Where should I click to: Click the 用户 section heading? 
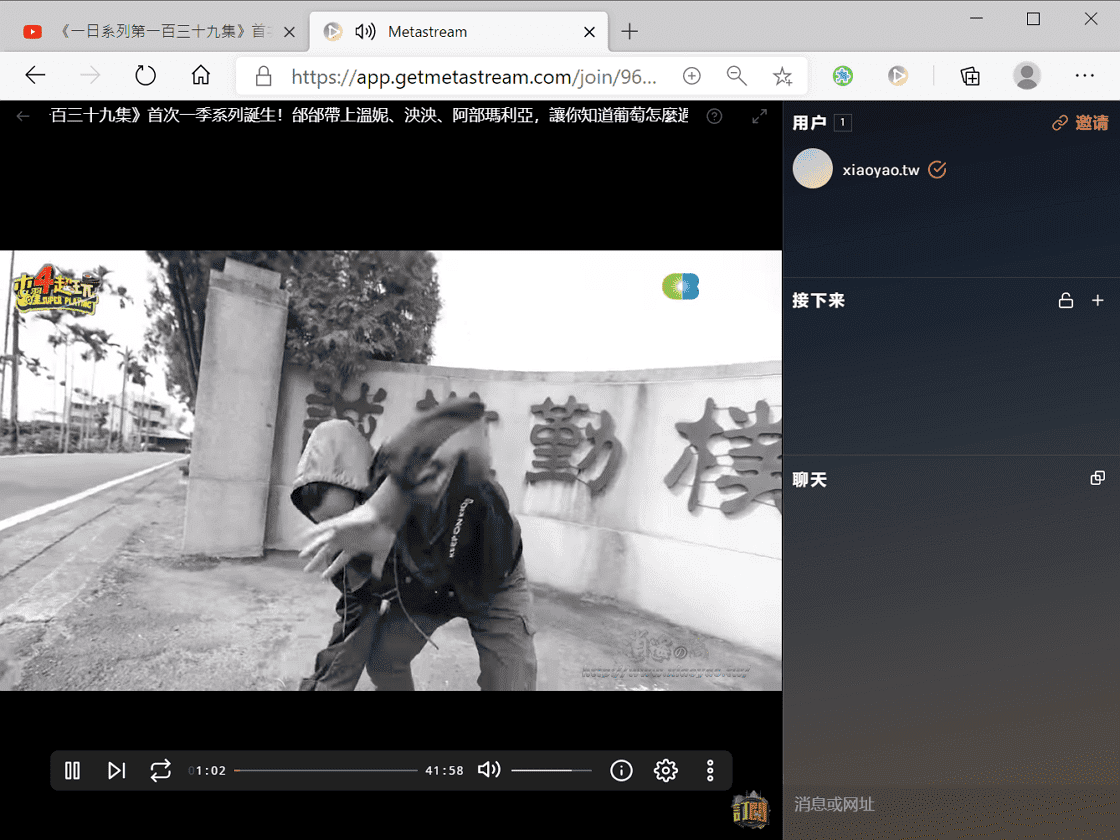tap(809, 123)
